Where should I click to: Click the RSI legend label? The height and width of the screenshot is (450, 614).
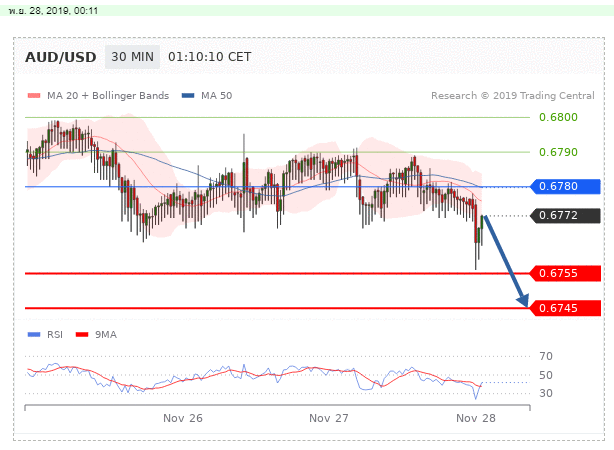coord(55,334)
